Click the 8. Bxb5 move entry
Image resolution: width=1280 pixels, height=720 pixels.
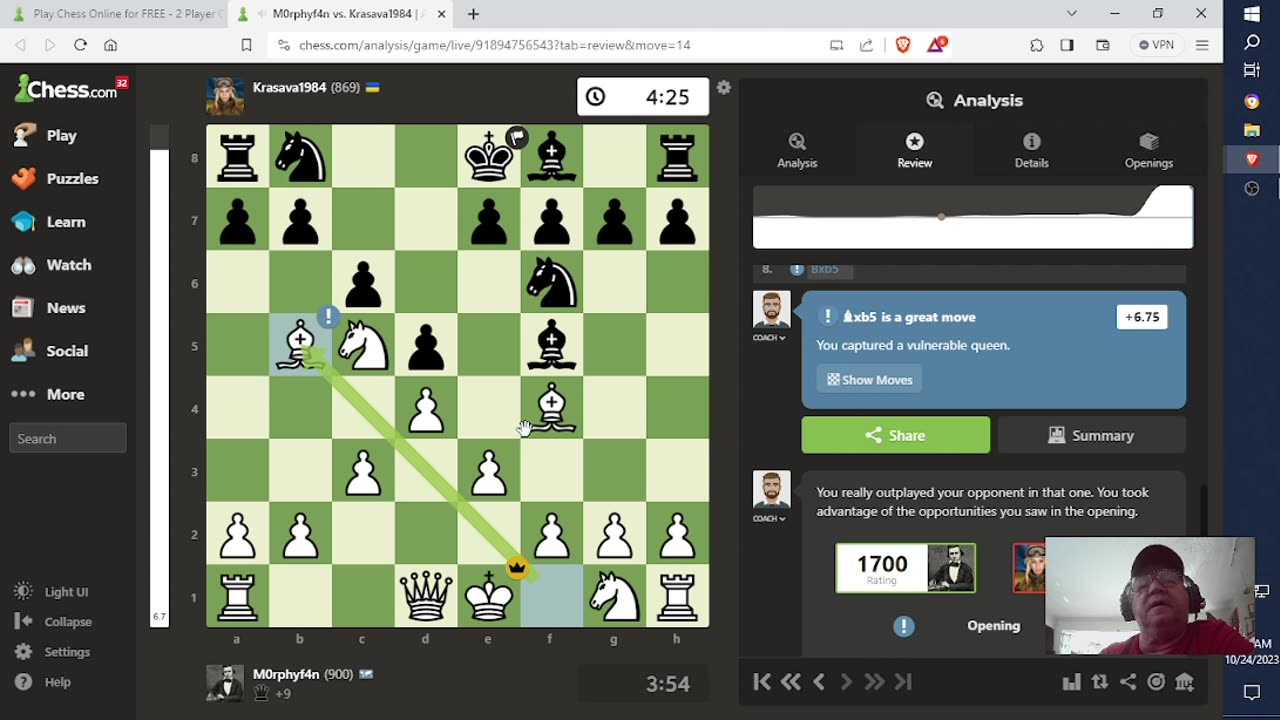tap(825, 269)
